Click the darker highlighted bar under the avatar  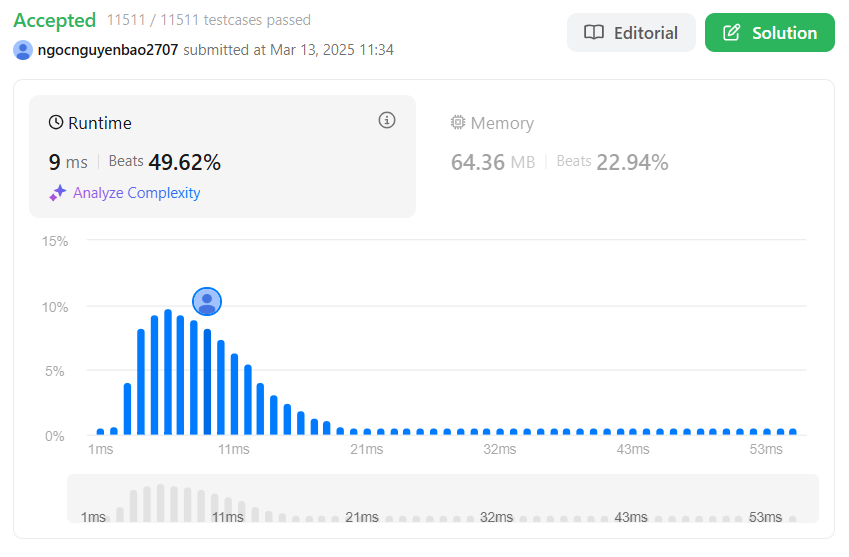pyautogui.click(x=207, y=382)
